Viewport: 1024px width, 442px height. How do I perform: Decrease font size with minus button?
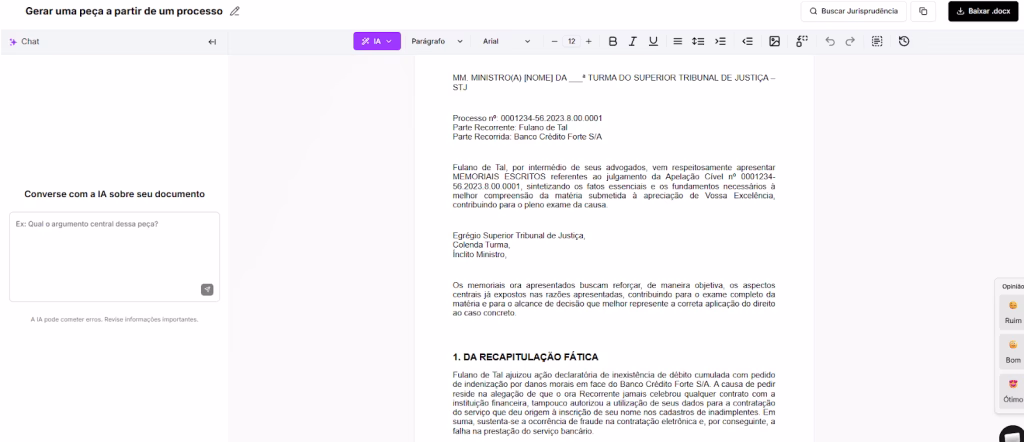tap(554, 41)
